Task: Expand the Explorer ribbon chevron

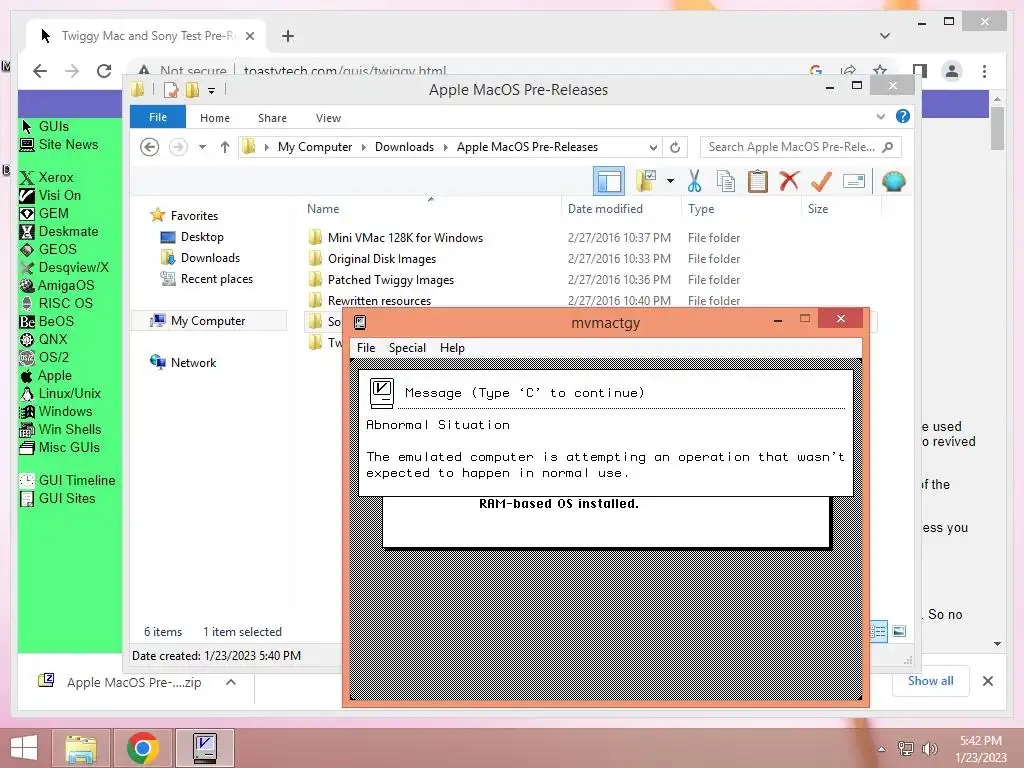Action: pyautogui.click(x=880, y=116)
